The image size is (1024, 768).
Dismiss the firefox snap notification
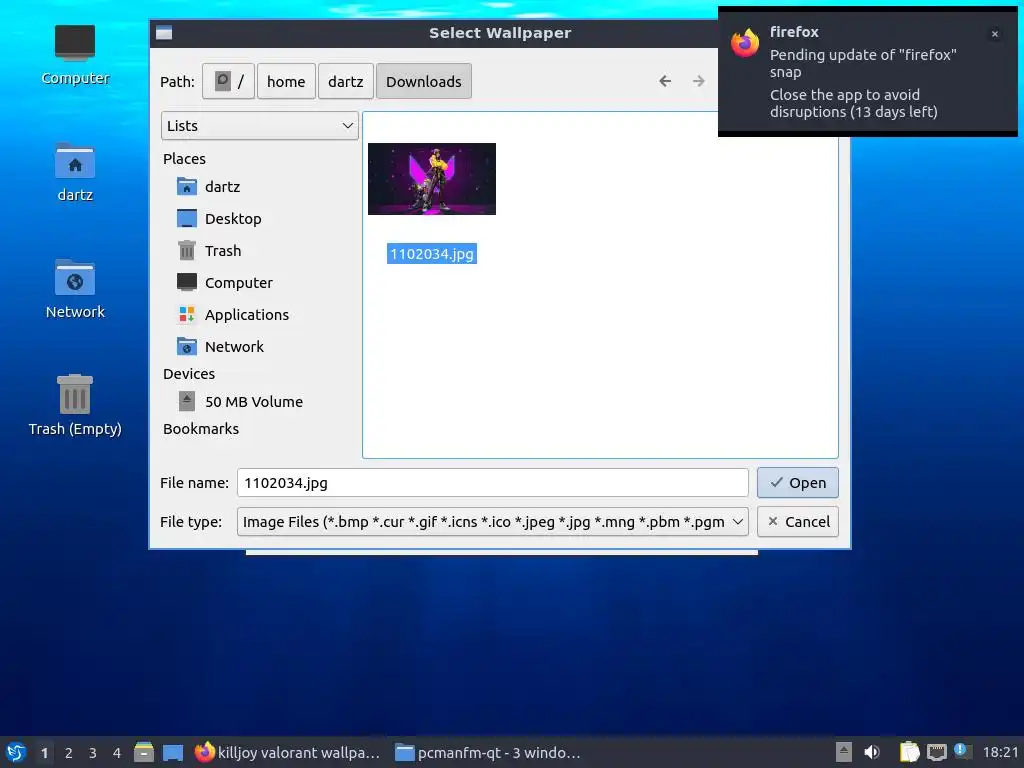(995, 34)
